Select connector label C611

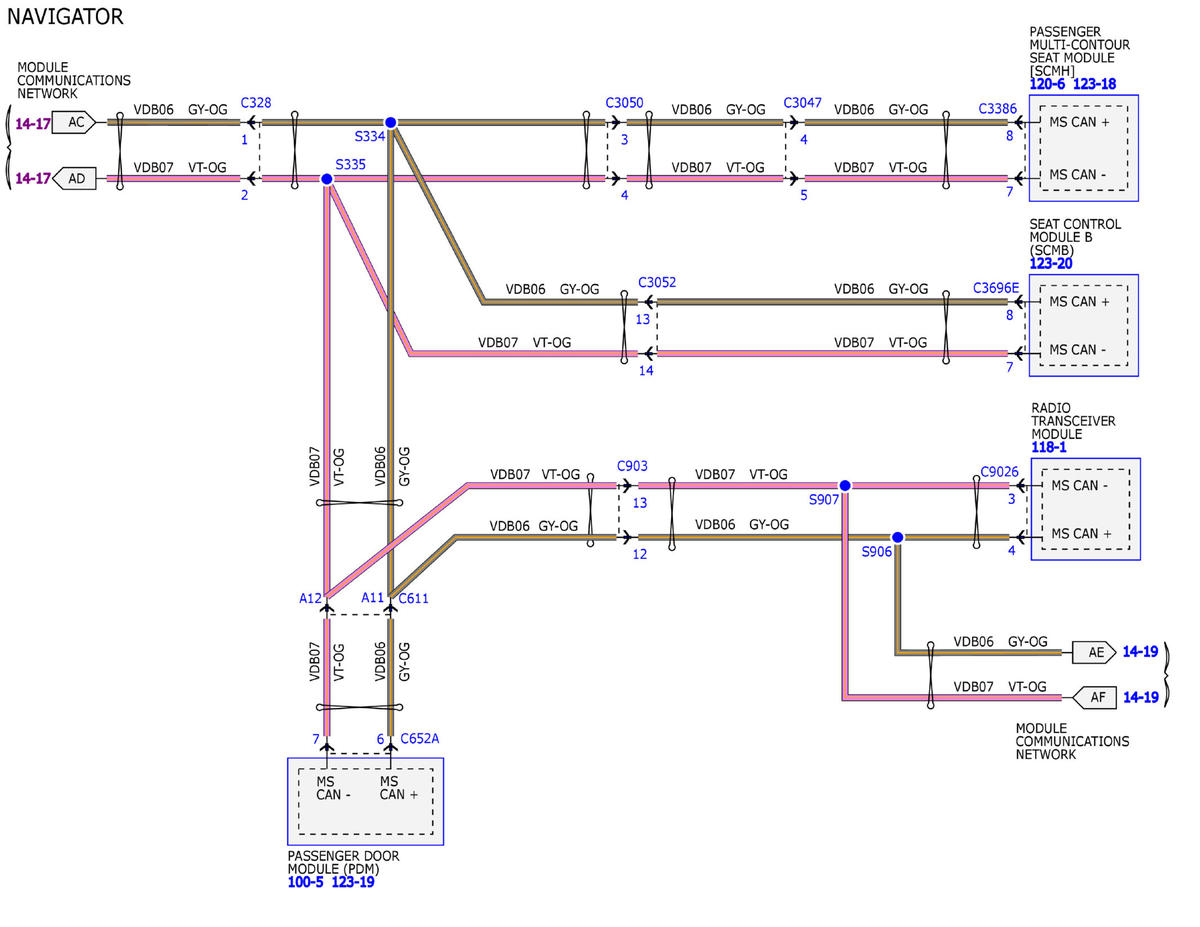tap(413, 598)
